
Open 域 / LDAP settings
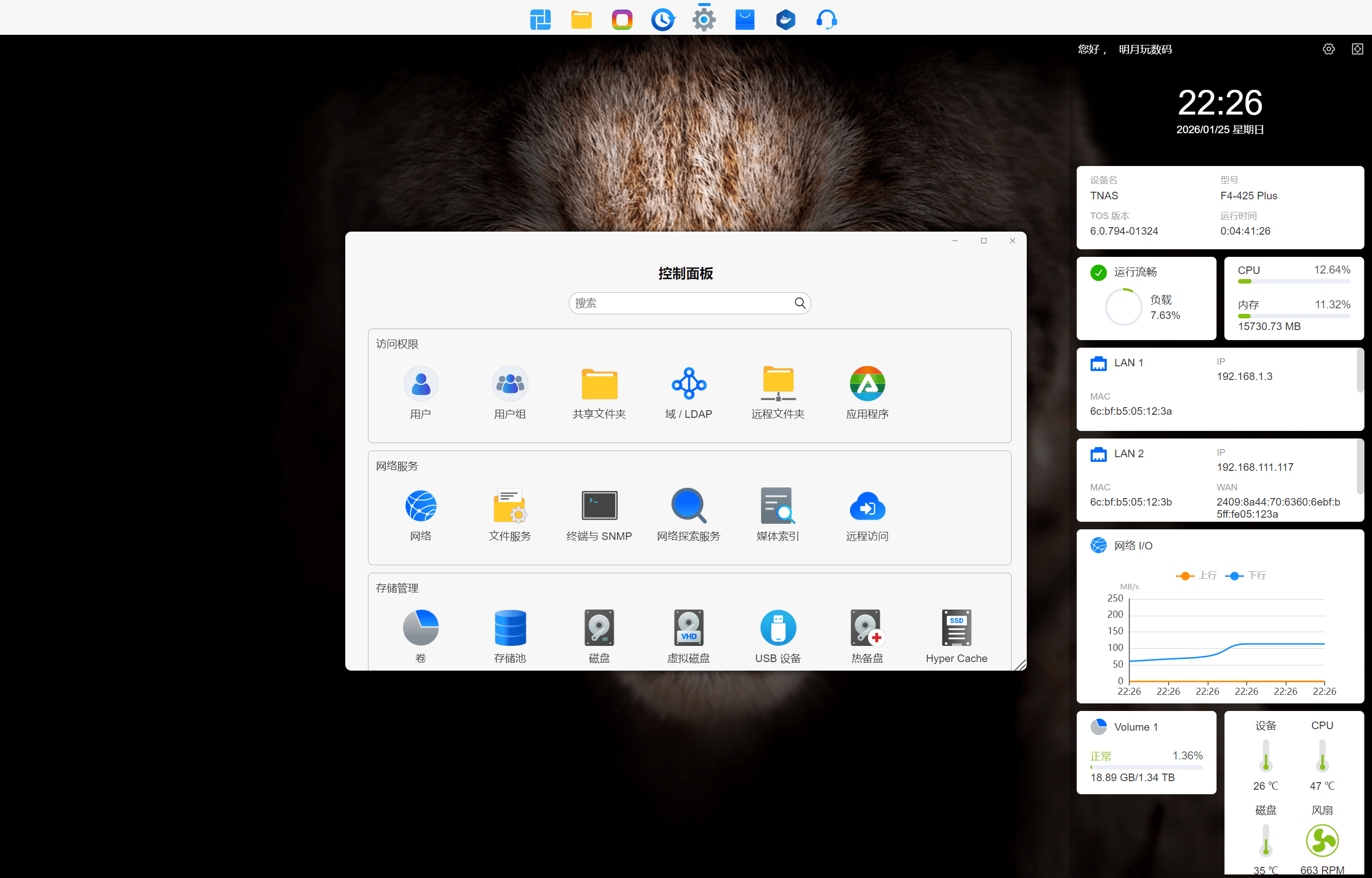point(689,383)
